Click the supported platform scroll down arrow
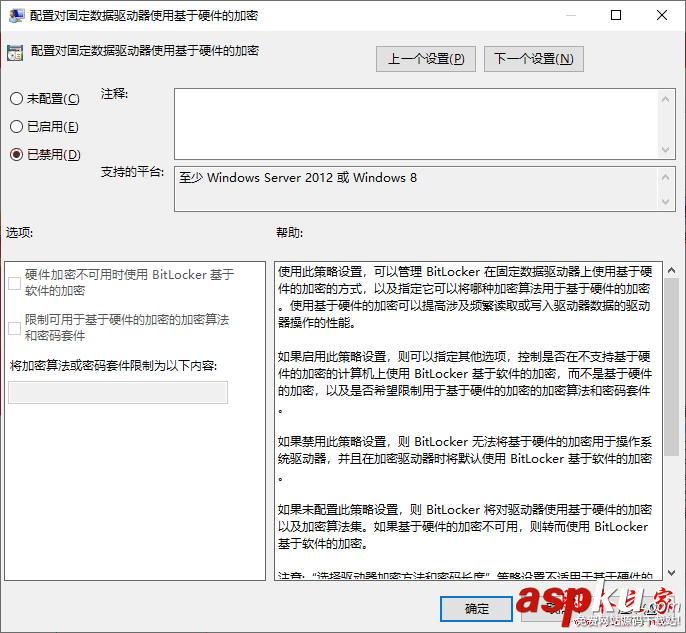The height and width of the screenshot is (633, 686). 665,202
